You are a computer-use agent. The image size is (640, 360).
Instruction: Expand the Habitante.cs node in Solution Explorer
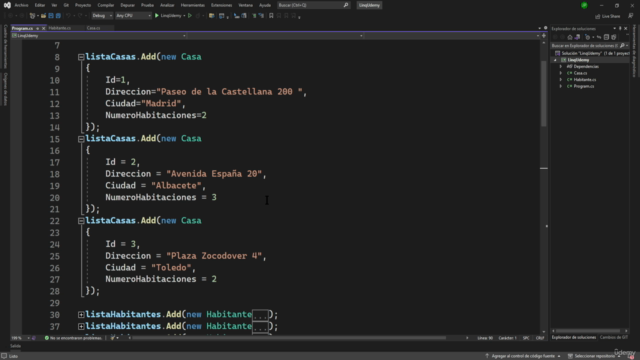[561, 80]
